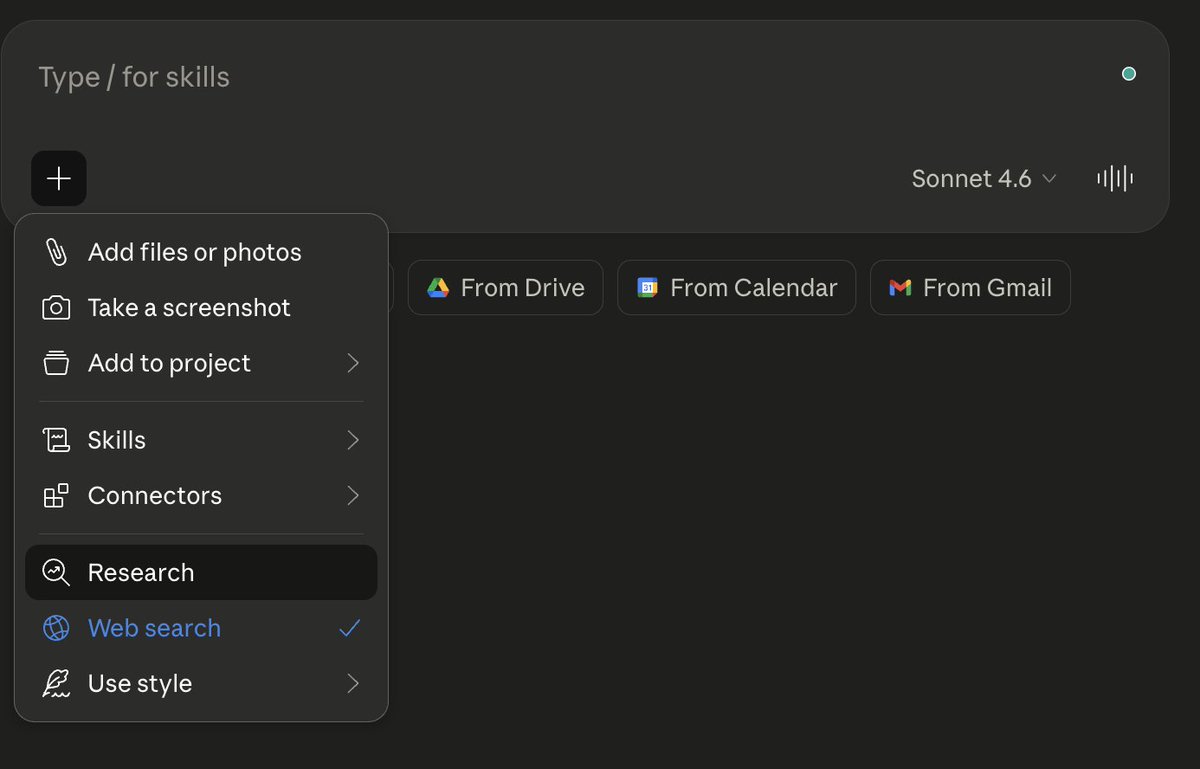This screenshot has width=1200, height=769.
Task: Click the plus attachment button
Action: tap(59, 179)
